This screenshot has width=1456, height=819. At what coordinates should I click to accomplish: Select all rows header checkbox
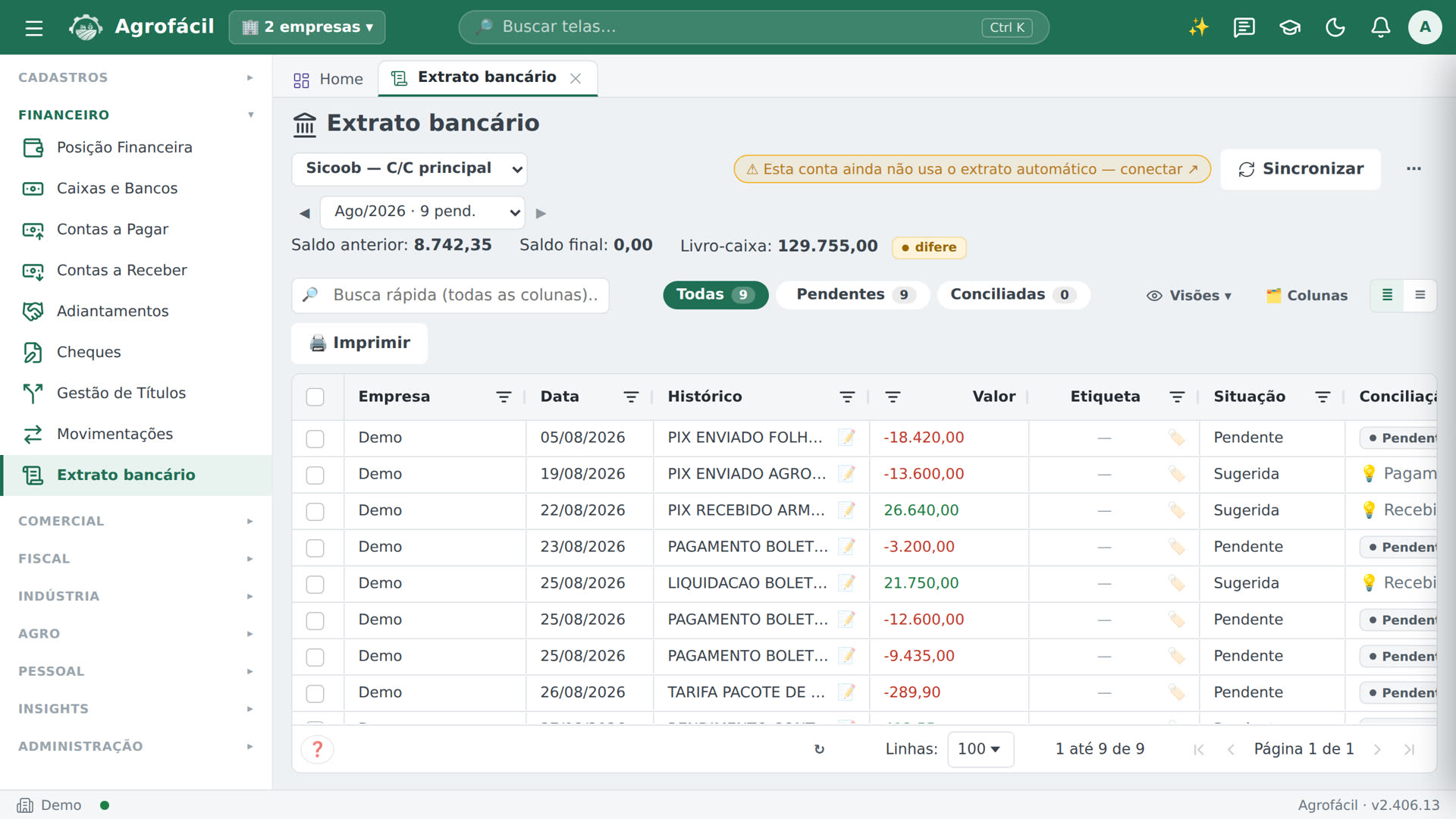point(315,397)
